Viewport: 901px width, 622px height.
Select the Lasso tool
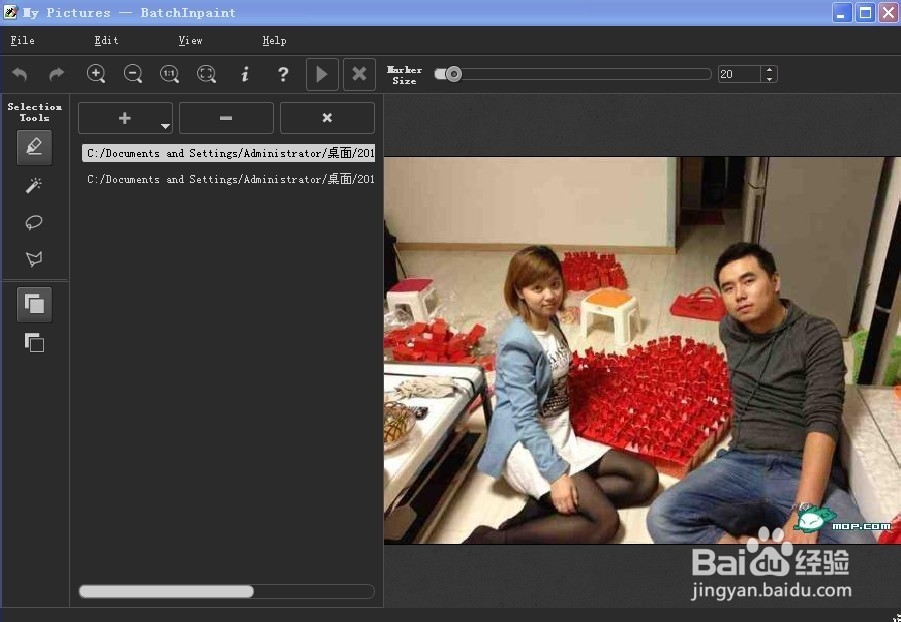pos(34,222)
